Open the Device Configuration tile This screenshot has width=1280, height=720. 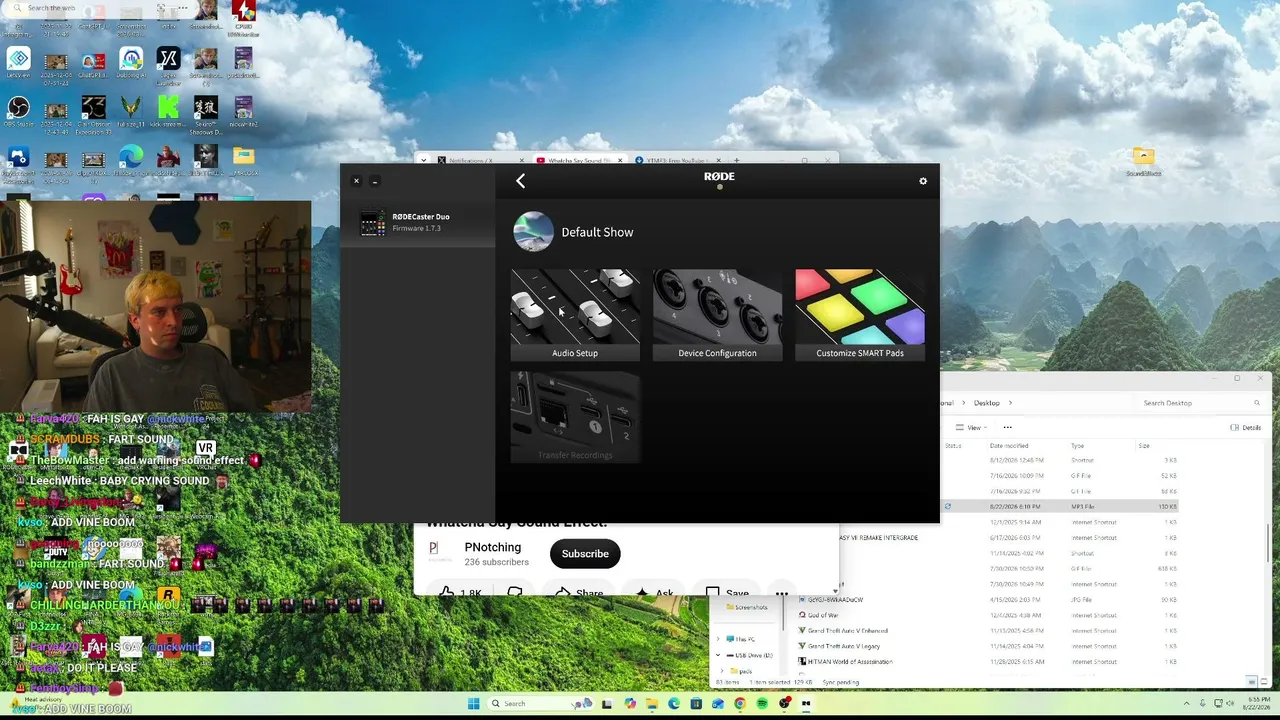(x=717, y=315)
